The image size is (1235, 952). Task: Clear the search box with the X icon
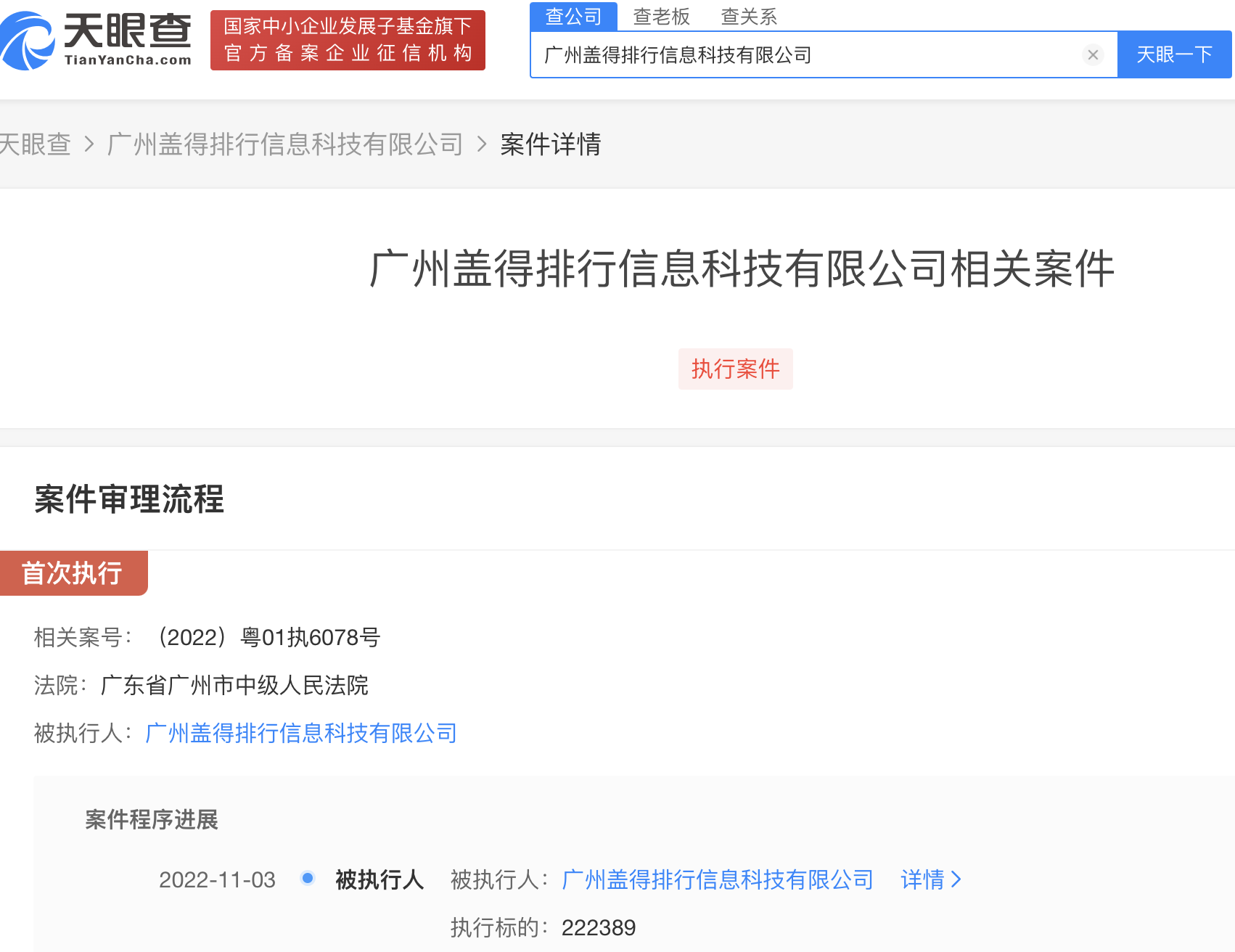pyautogui.click(x=1093, y=55)
